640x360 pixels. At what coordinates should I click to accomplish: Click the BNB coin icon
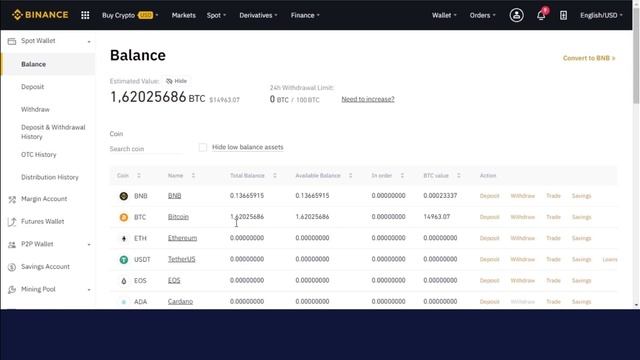[124, 196]
